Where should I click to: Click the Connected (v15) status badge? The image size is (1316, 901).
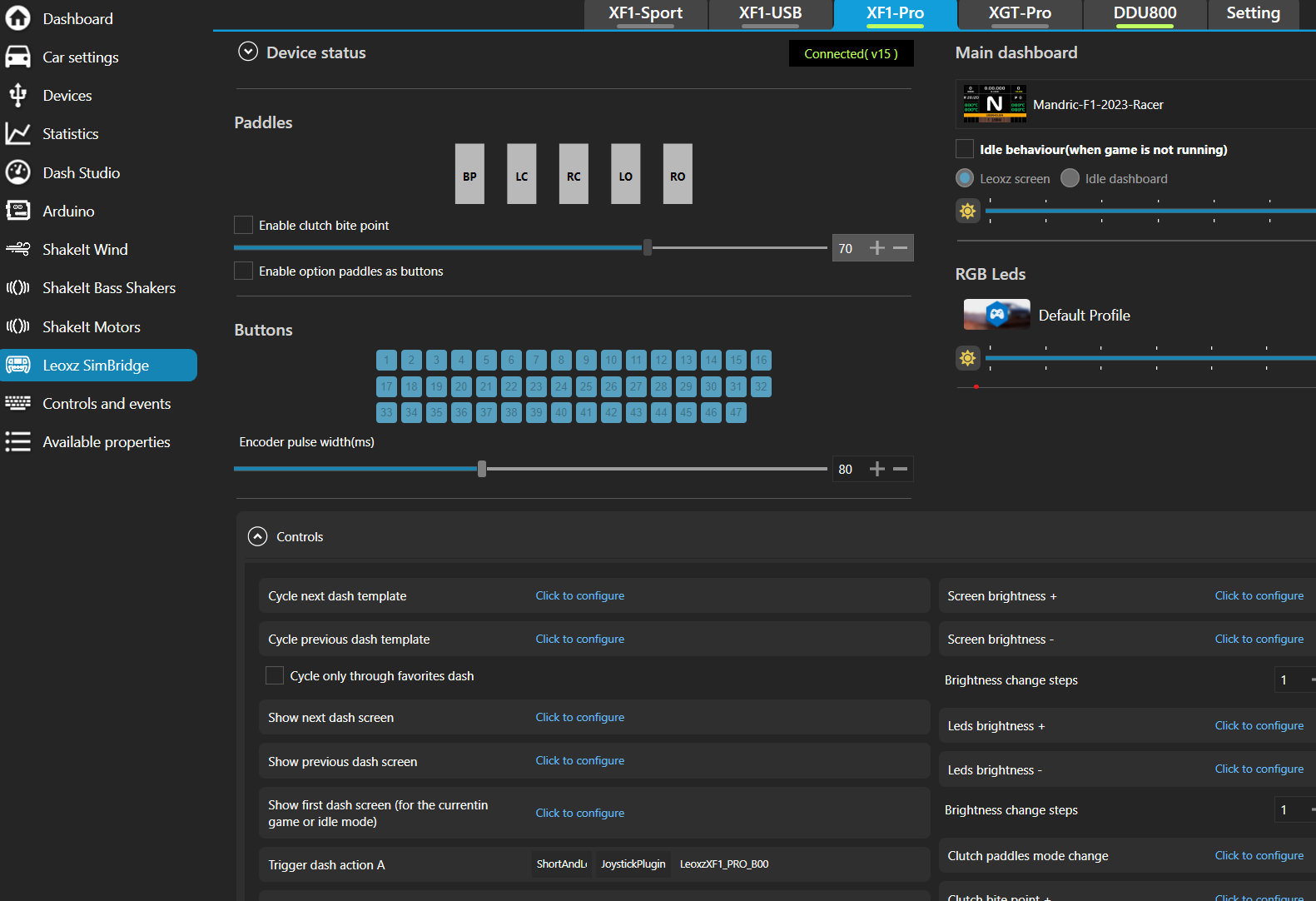tap(851, 53)
